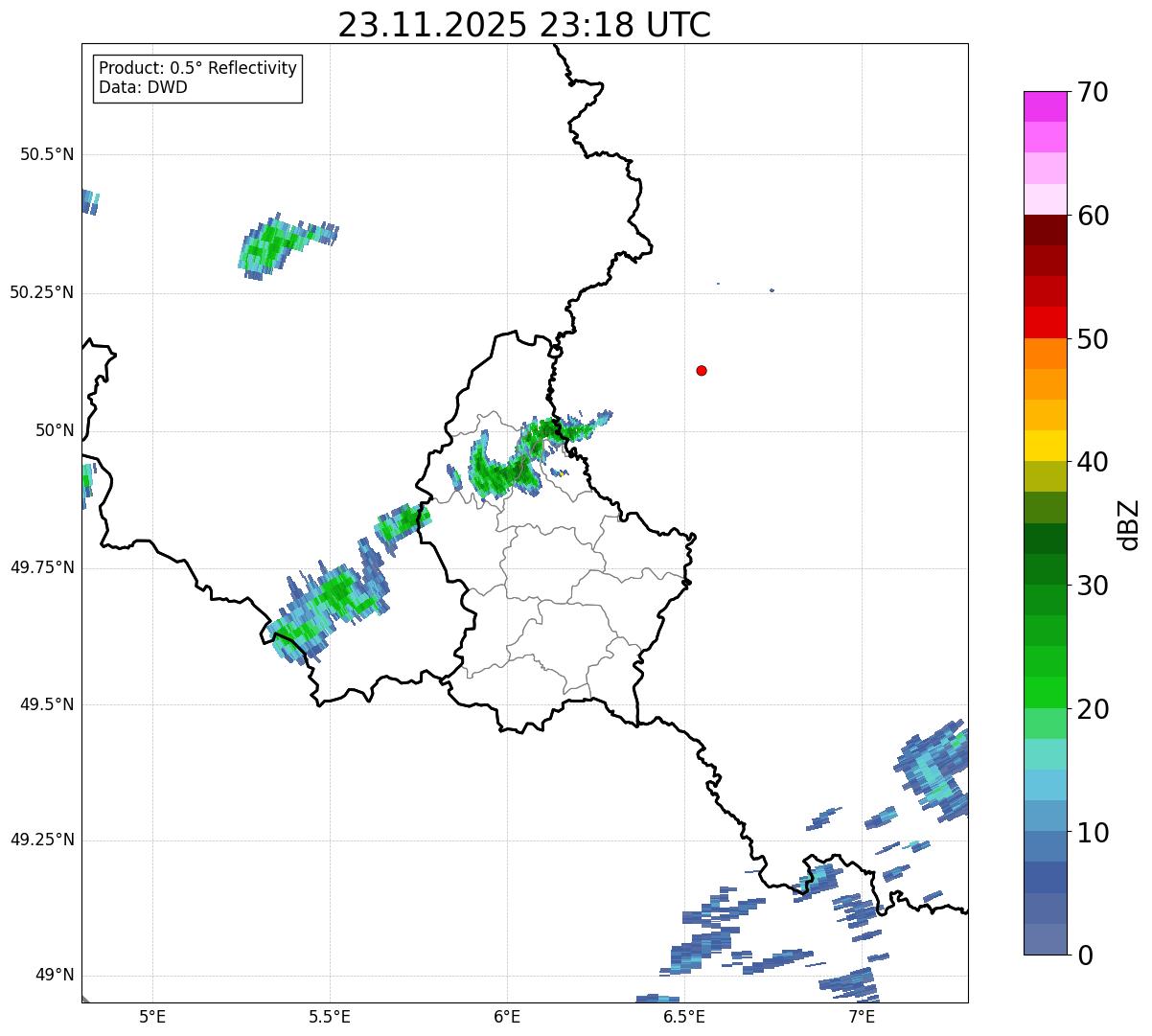This screenshot has width=1152, height=1036.
Task: Click the colorbar tick value 0
Action: (1085, 956)
